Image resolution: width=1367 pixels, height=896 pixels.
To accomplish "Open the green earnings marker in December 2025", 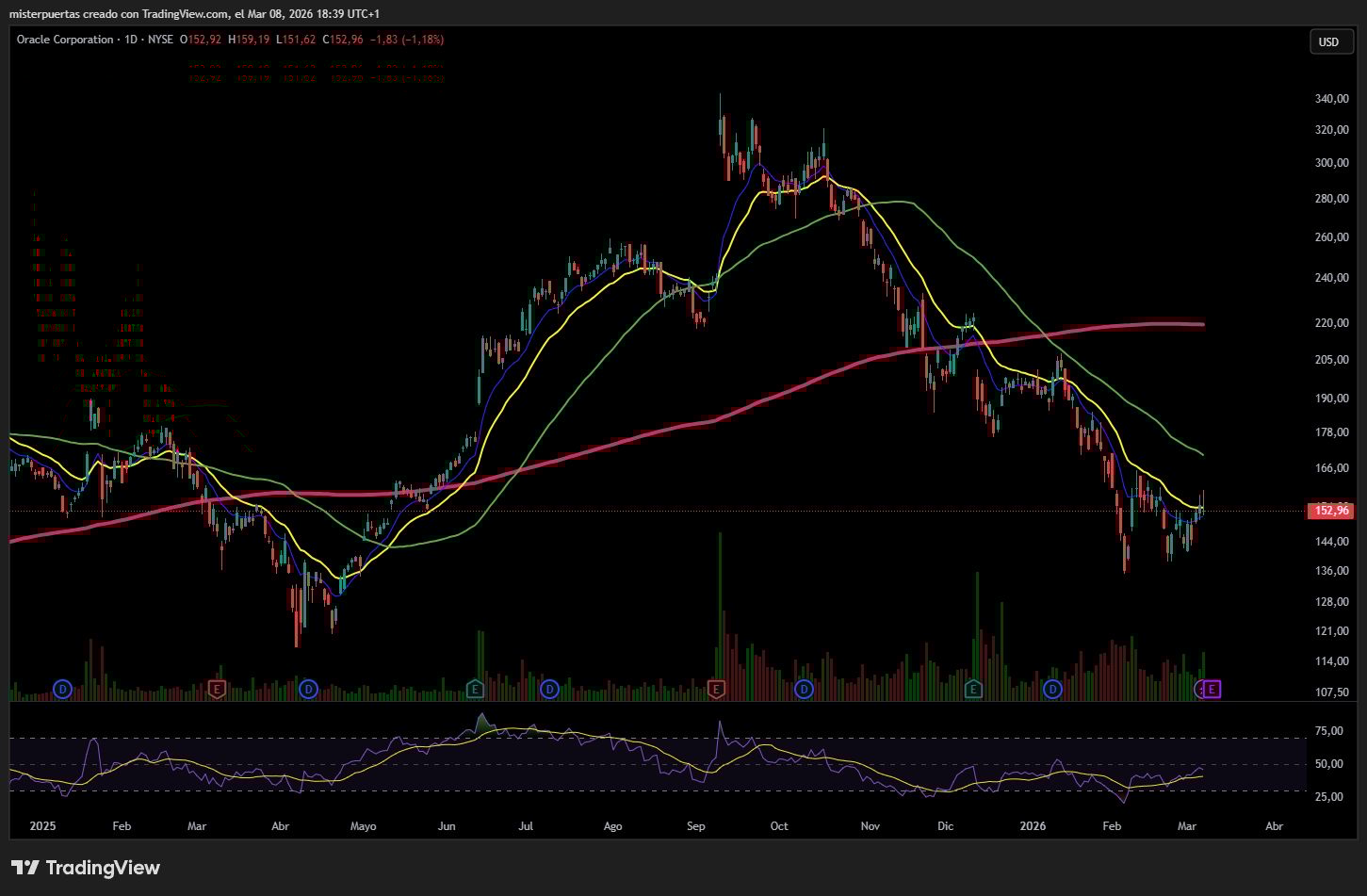I will 974,690.
